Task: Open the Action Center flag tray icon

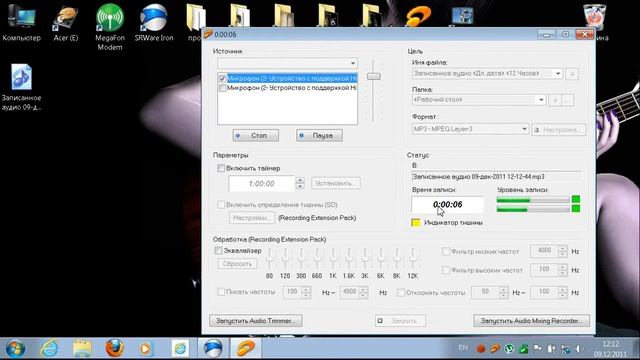Action: click(538, 348)
